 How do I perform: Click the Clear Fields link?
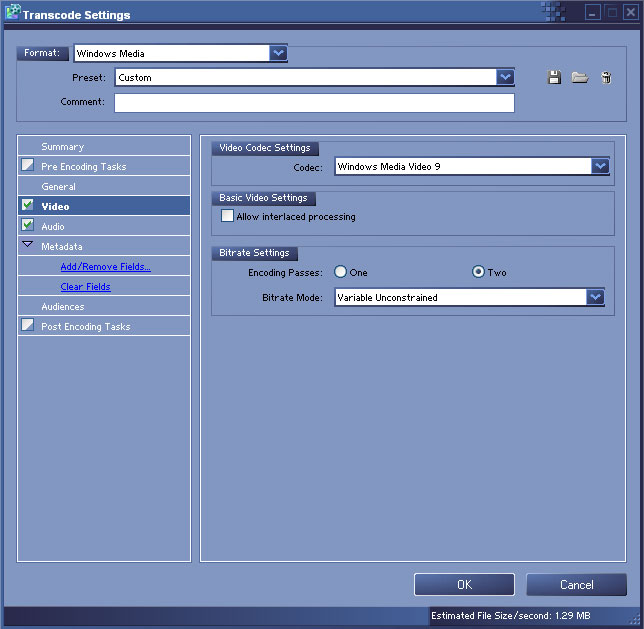(x=85, y=287)
